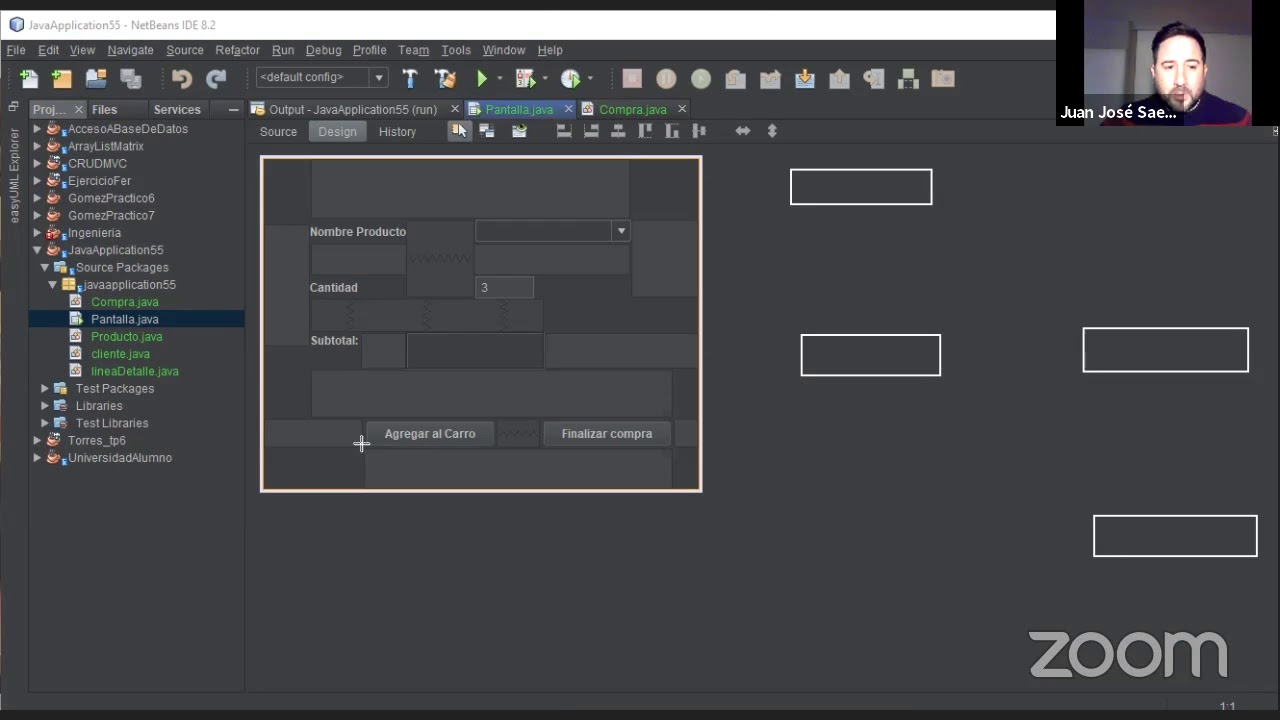The height and width of the screenshot is (720, 1280).
Task: Click the Cantidad field showing 3
Action: (504, 288)
